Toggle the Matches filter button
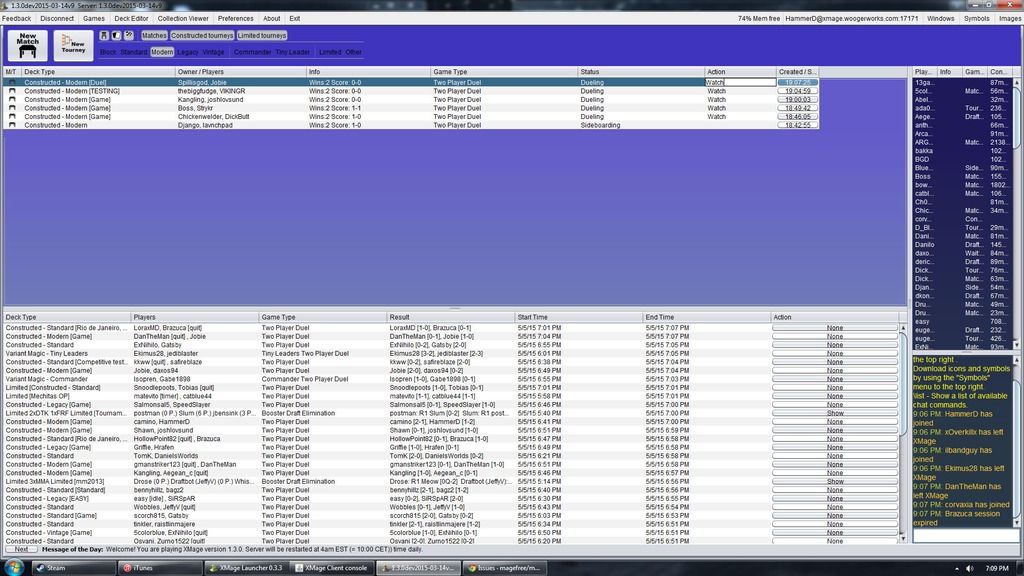The width and height of the screenshot is (1024, 576). [154, 35]
